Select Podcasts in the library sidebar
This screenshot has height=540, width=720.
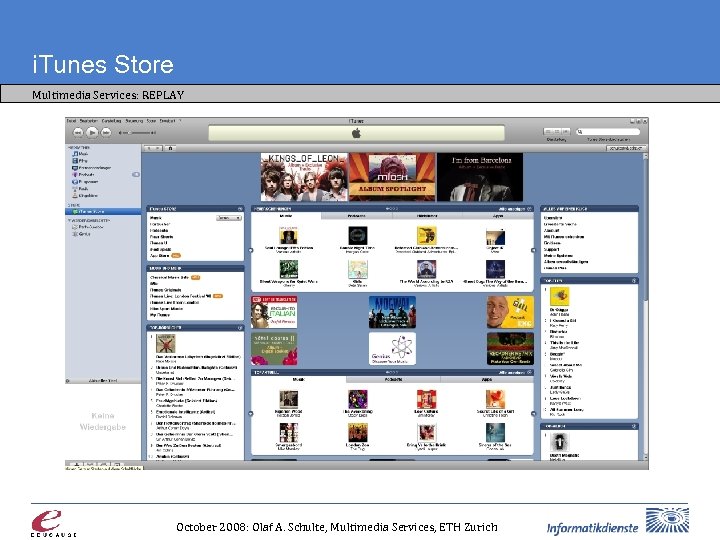(x=83, y=174)
